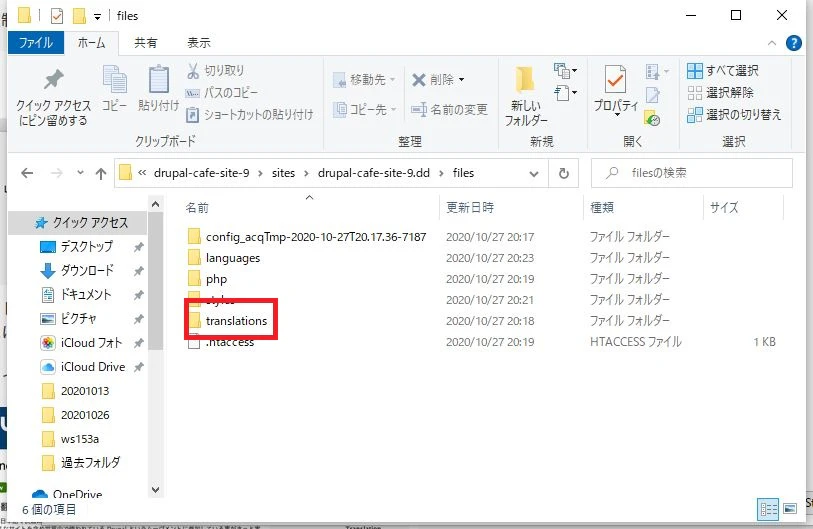Viewport: 813px width, 529px height.
Task: Open Move to (移動先) dropdown
Action: tap(364, 80)
